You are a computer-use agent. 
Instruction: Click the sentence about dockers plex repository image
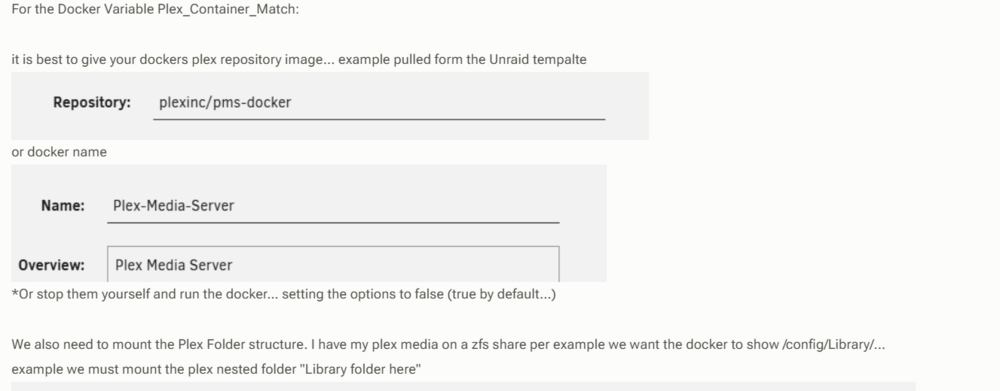[x=299, y=60]
